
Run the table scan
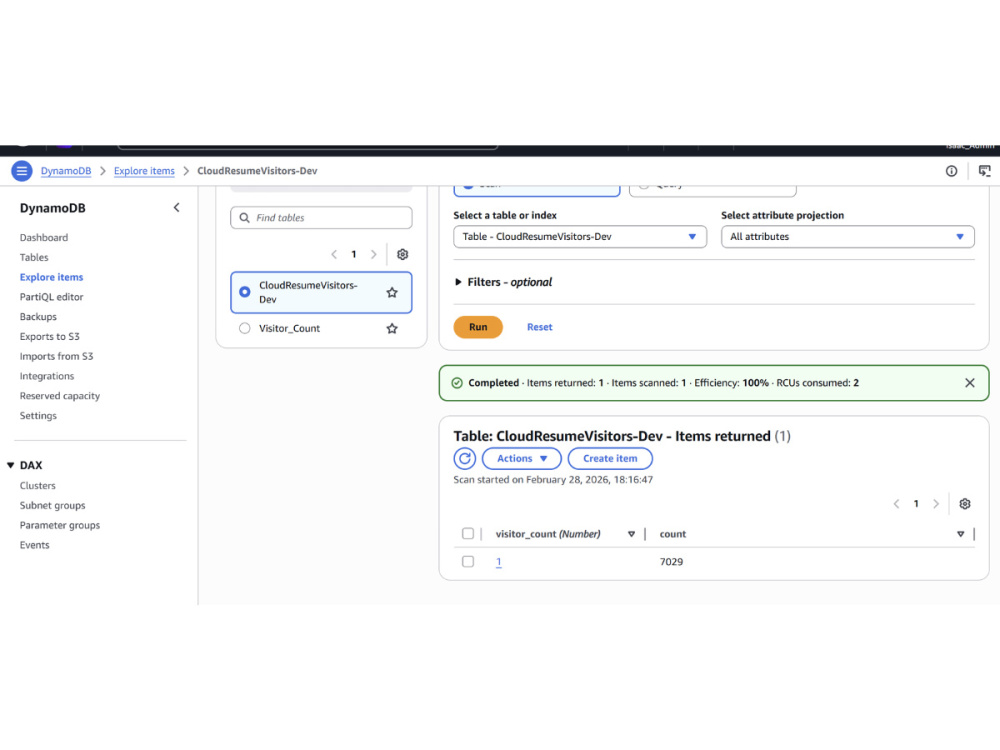pos(478,327)
